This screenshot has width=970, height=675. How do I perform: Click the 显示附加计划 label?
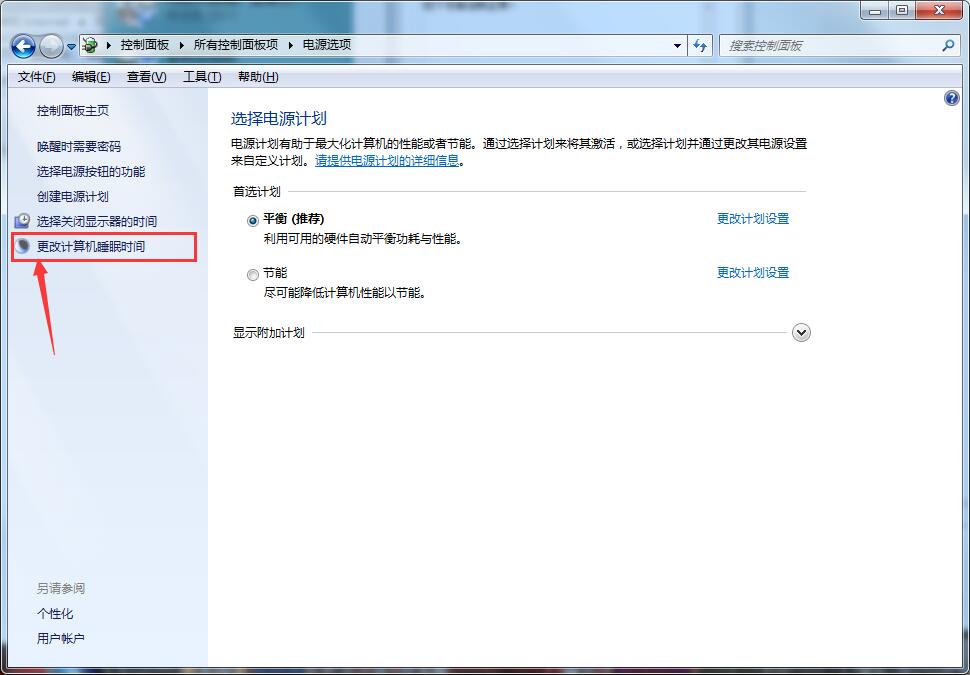(x=268, y=333)
